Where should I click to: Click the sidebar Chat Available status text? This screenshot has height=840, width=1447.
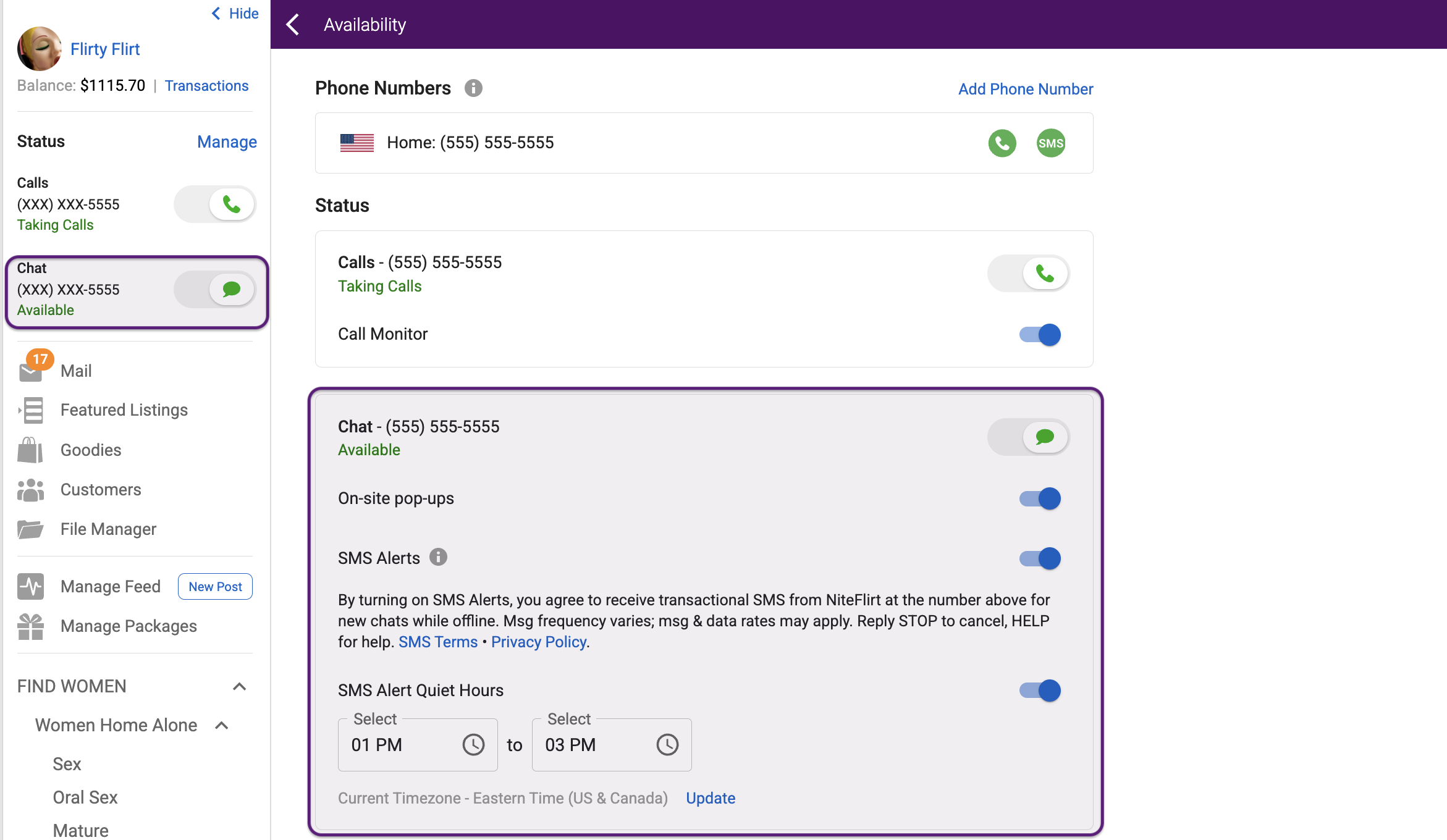(x=45, y=310)
